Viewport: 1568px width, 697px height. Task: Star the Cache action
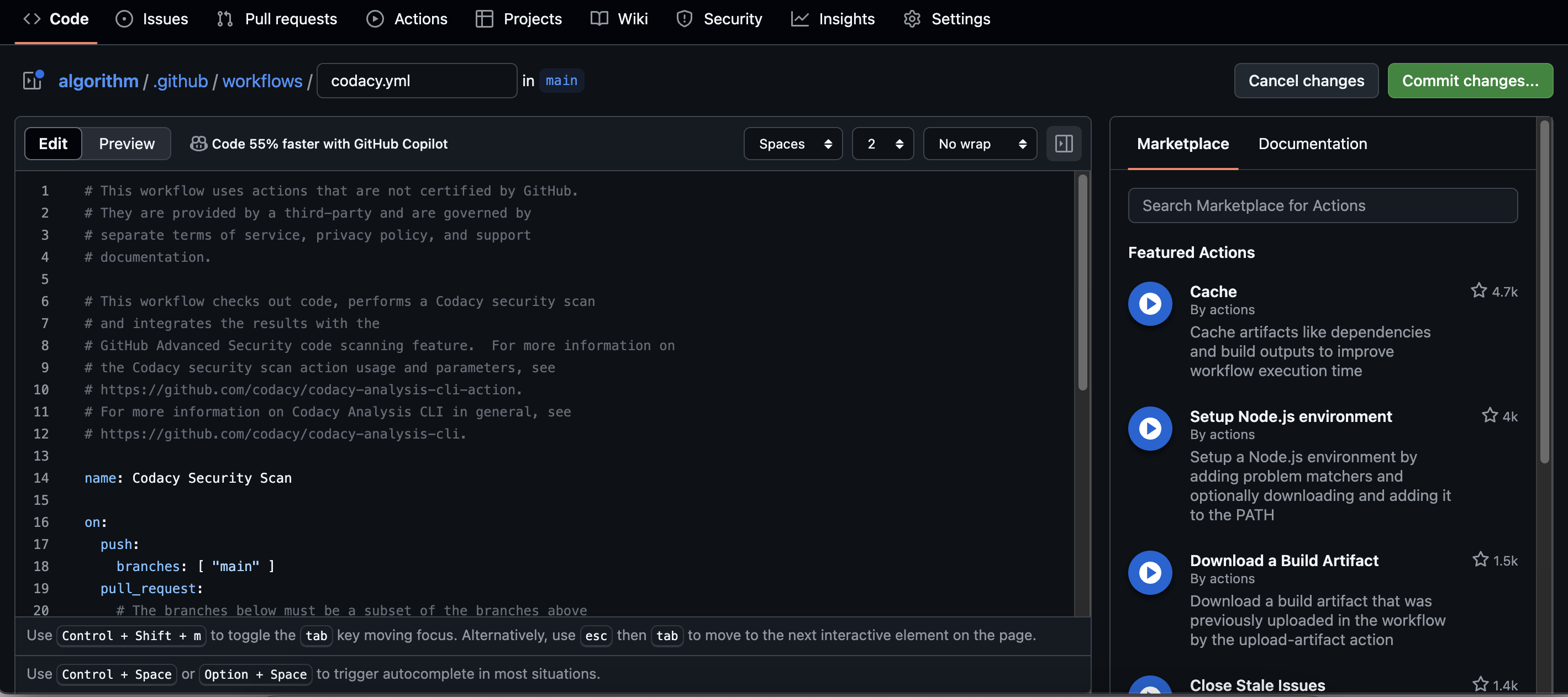tap(1478, 291)
